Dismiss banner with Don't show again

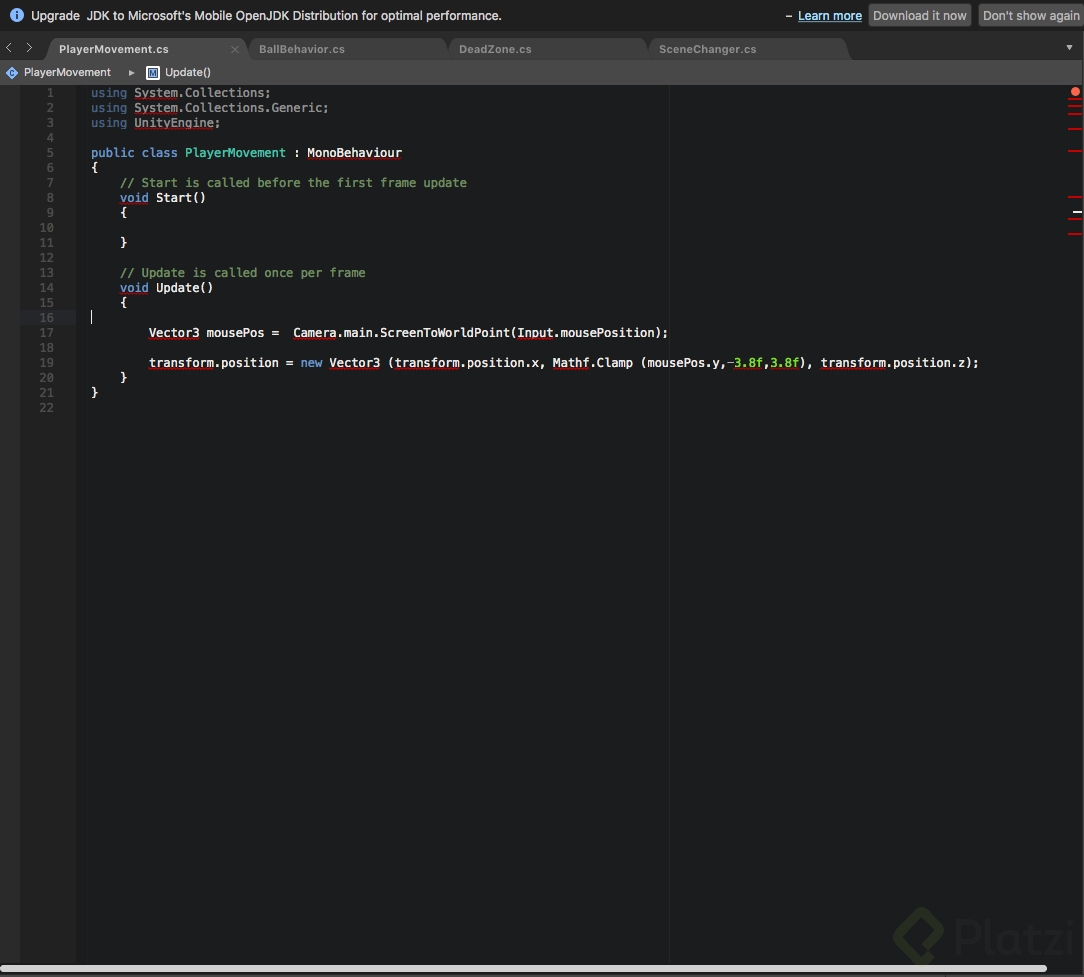pos(1030,16)
